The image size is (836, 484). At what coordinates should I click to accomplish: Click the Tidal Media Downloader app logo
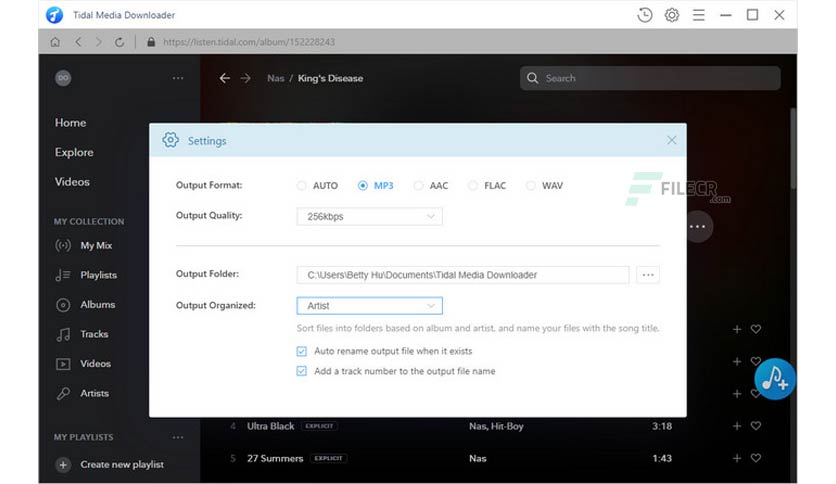point(54,15)
